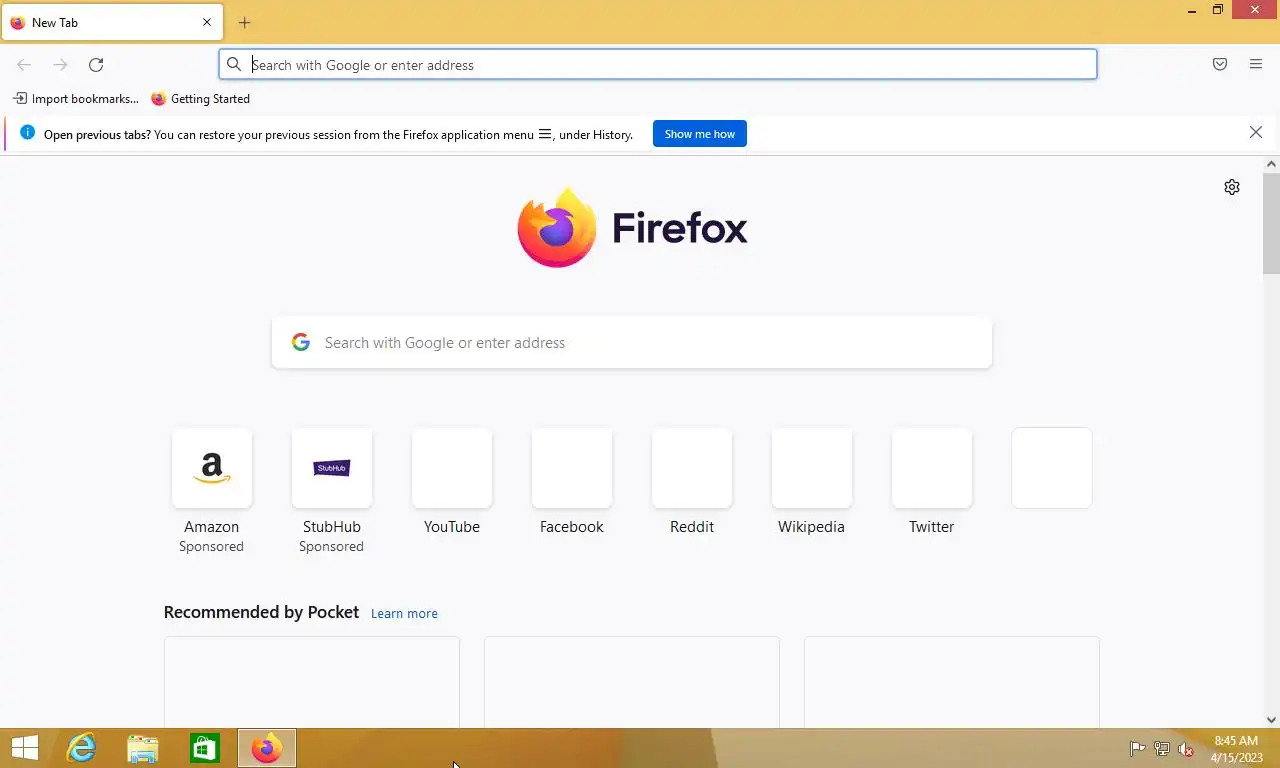1280x768 pixels.
Task: Open the Firefox application menu
Action: click(1256, 65)
